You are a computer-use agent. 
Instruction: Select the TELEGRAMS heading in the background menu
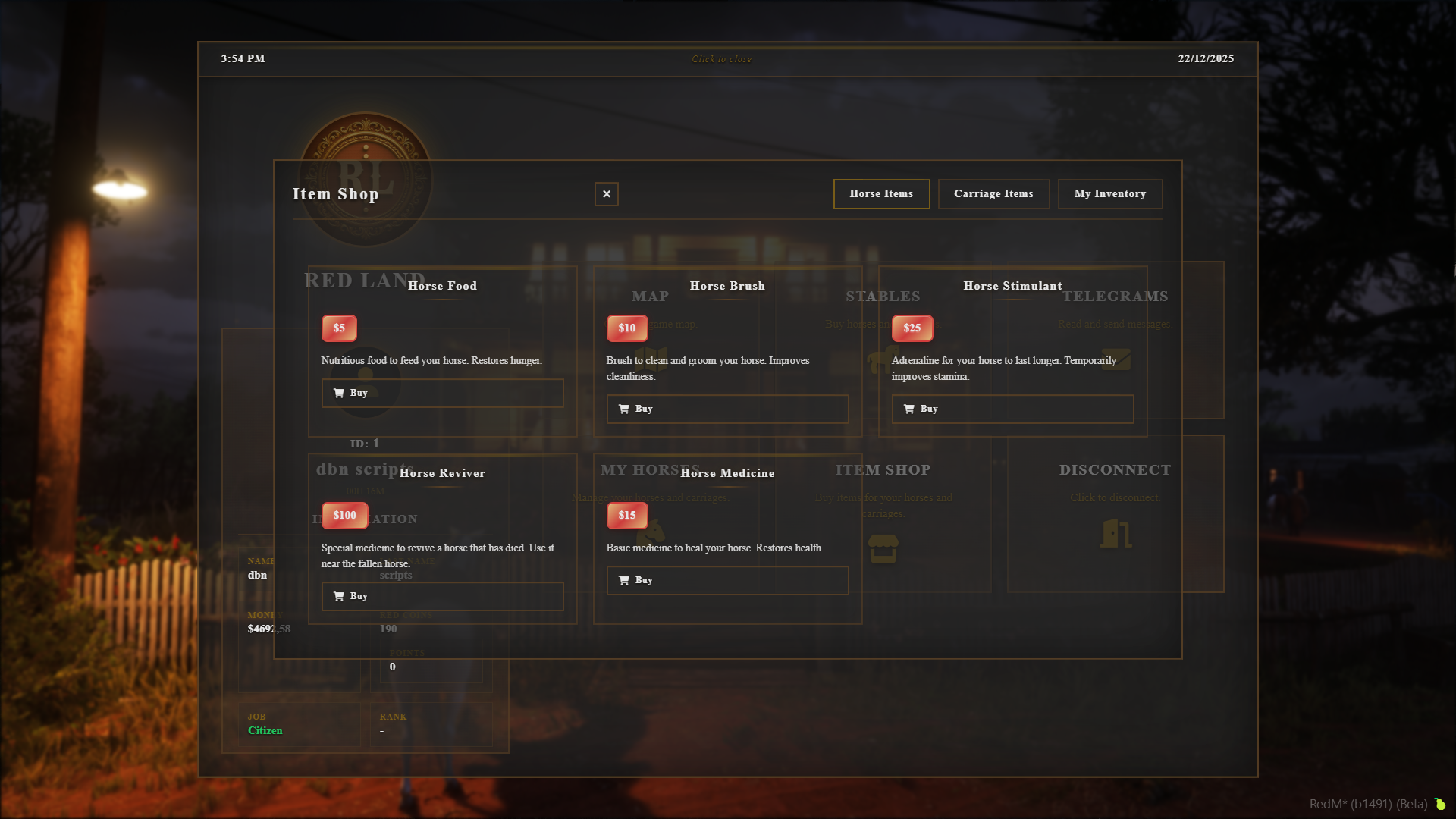[x=1116, y=297]
